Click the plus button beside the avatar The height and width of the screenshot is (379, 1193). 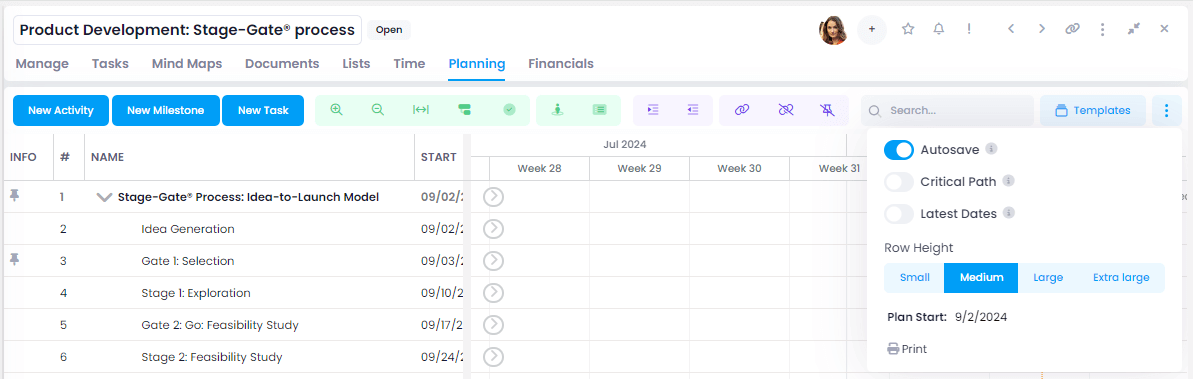[872, 30]
